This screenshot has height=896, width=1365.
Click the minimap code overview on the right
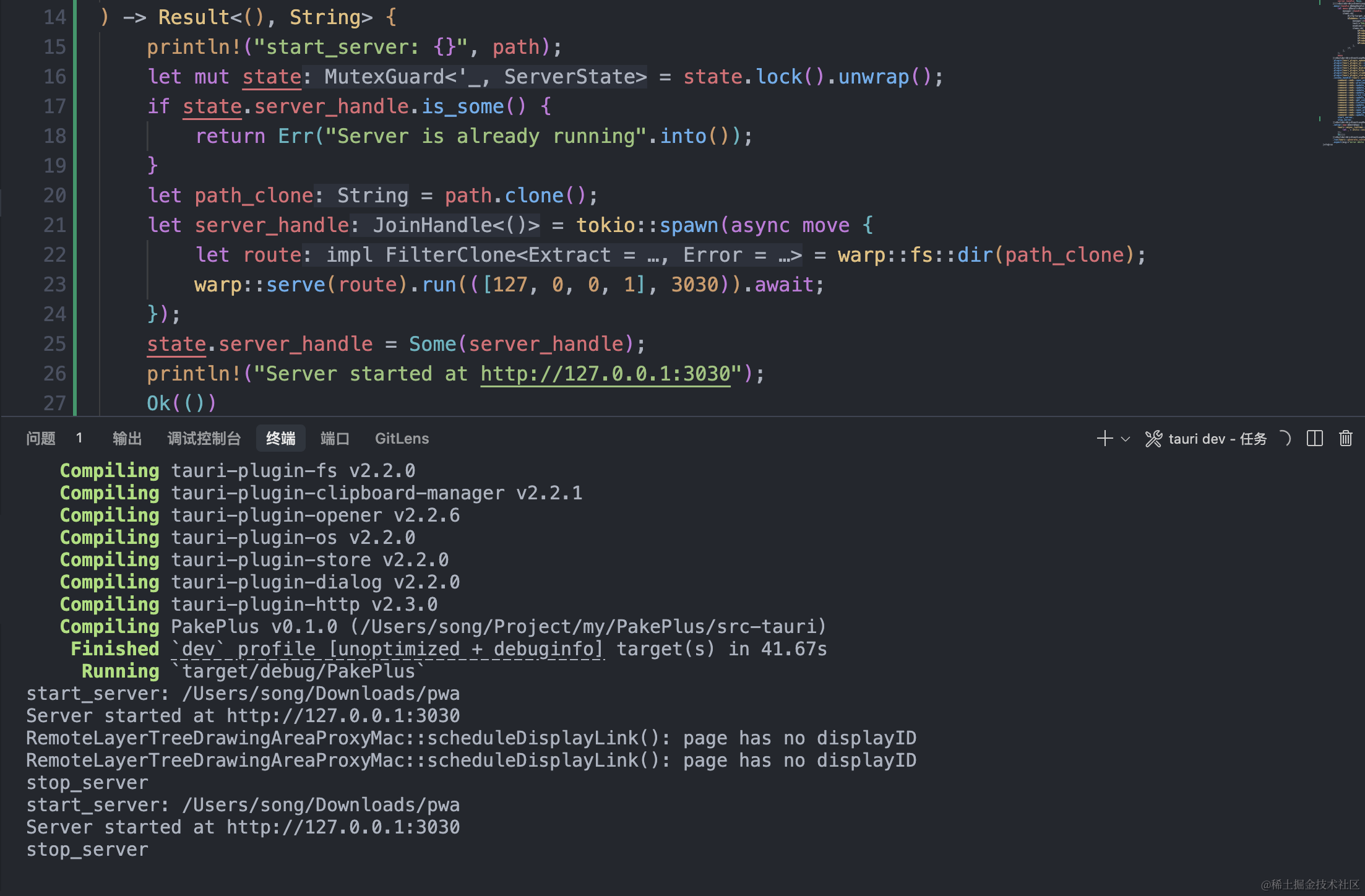[1348, 74]
